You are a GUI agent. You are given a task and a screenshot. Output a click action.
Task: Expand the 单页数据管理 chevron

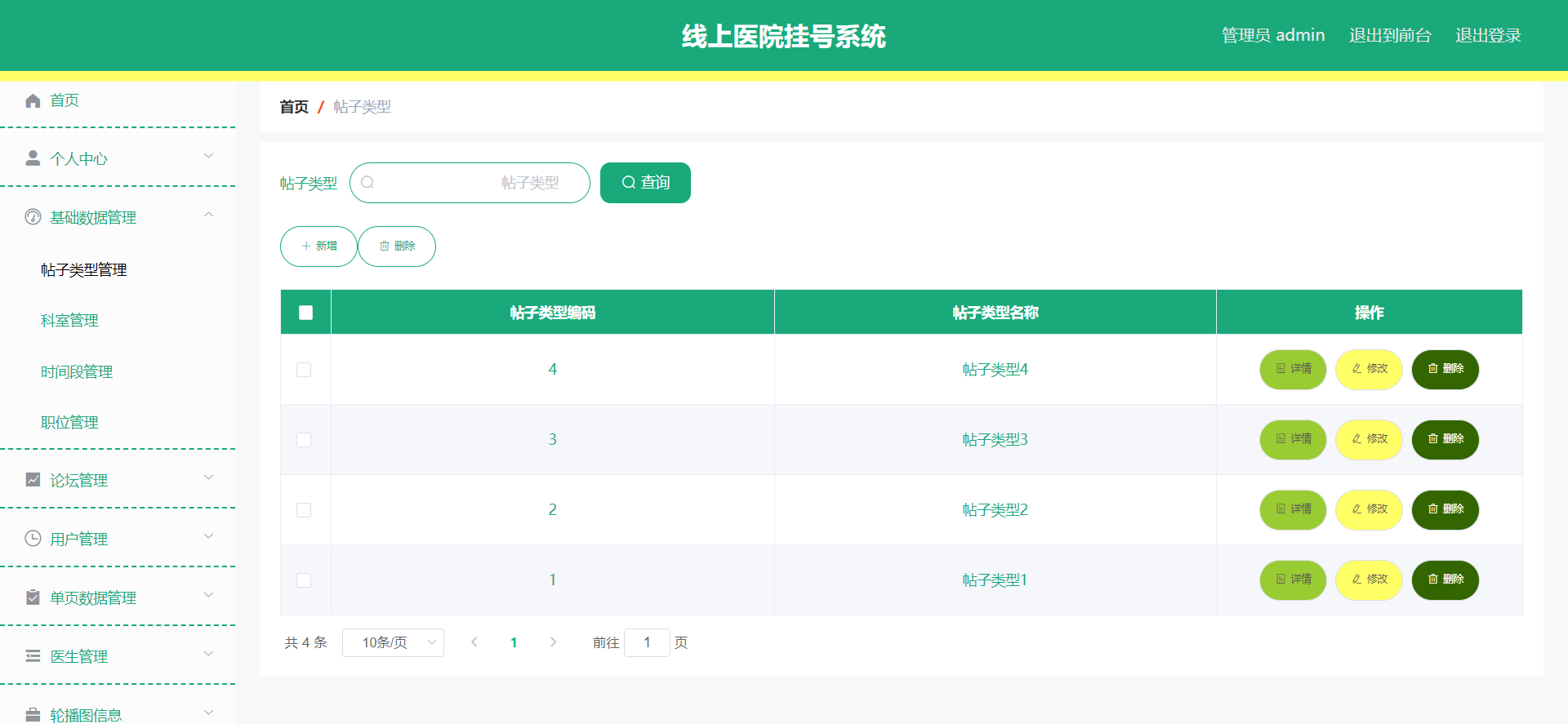(208, 595)
